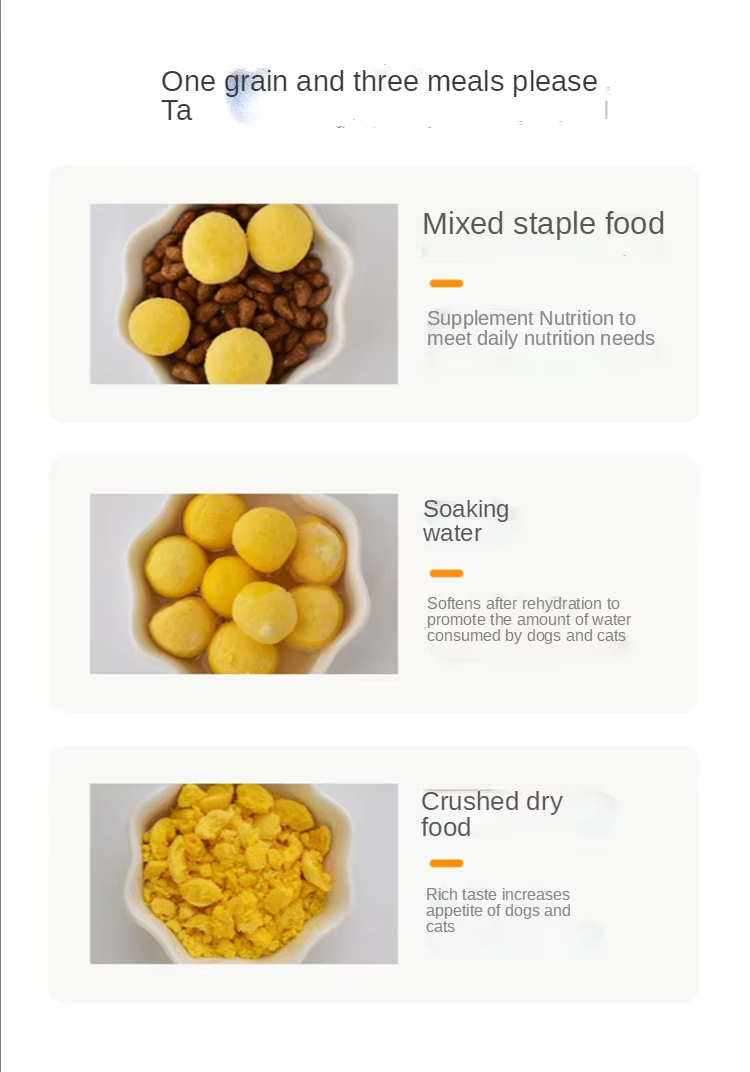Click the "Rich taste increases appetite" text
750x1072 pixels.
(498, 895)
